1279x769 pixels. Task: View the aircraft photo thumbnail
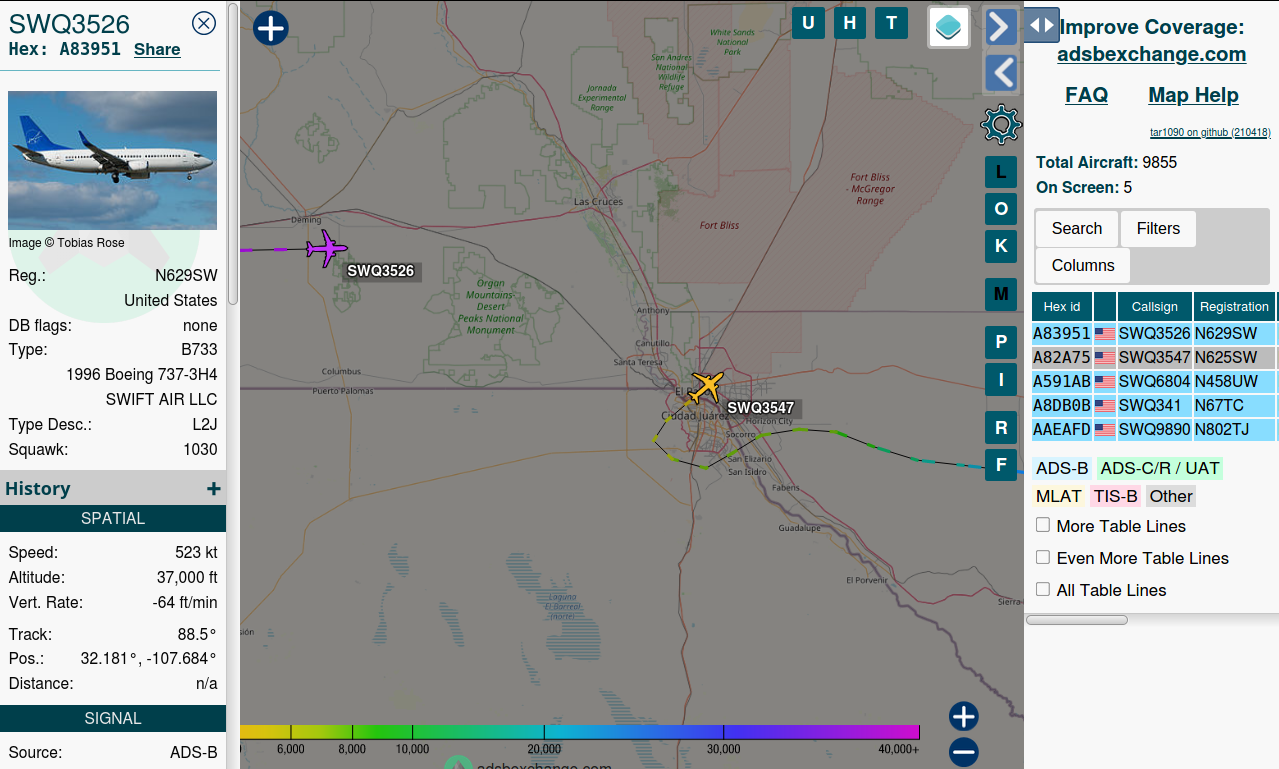click(112, 160)
